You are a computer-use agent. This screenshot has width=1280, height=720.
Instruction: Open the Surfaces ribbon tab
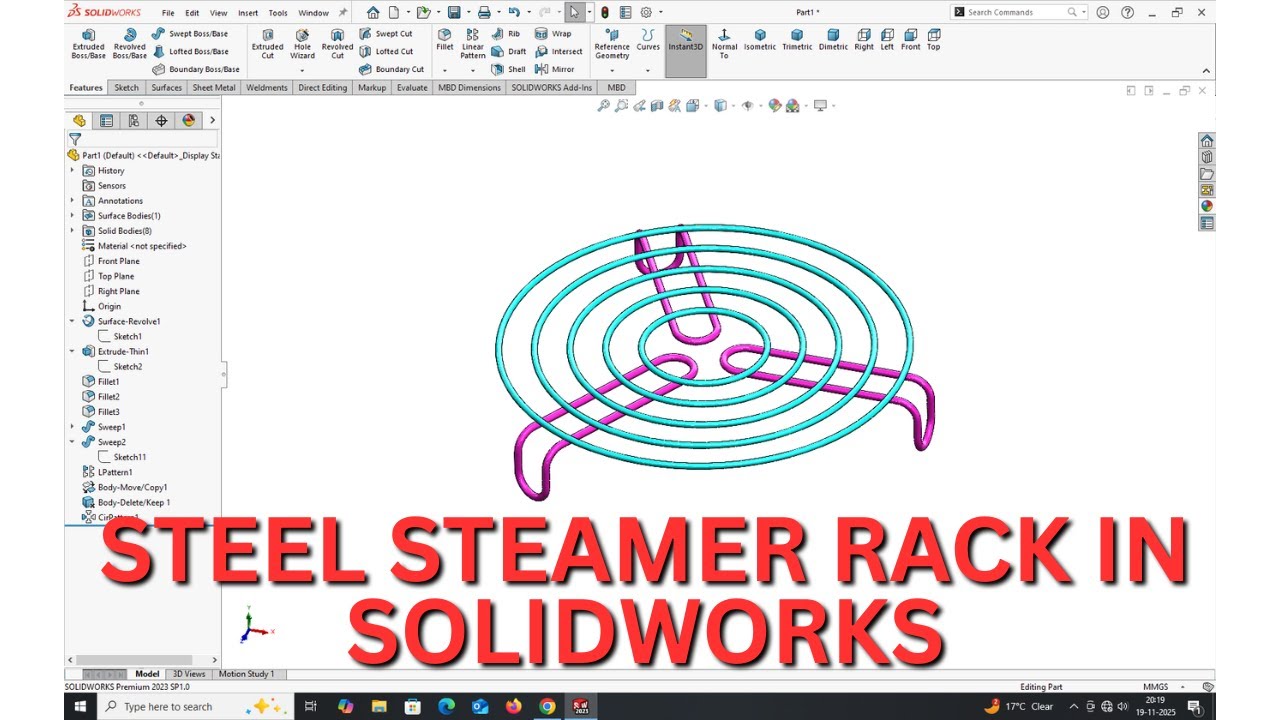167,88
